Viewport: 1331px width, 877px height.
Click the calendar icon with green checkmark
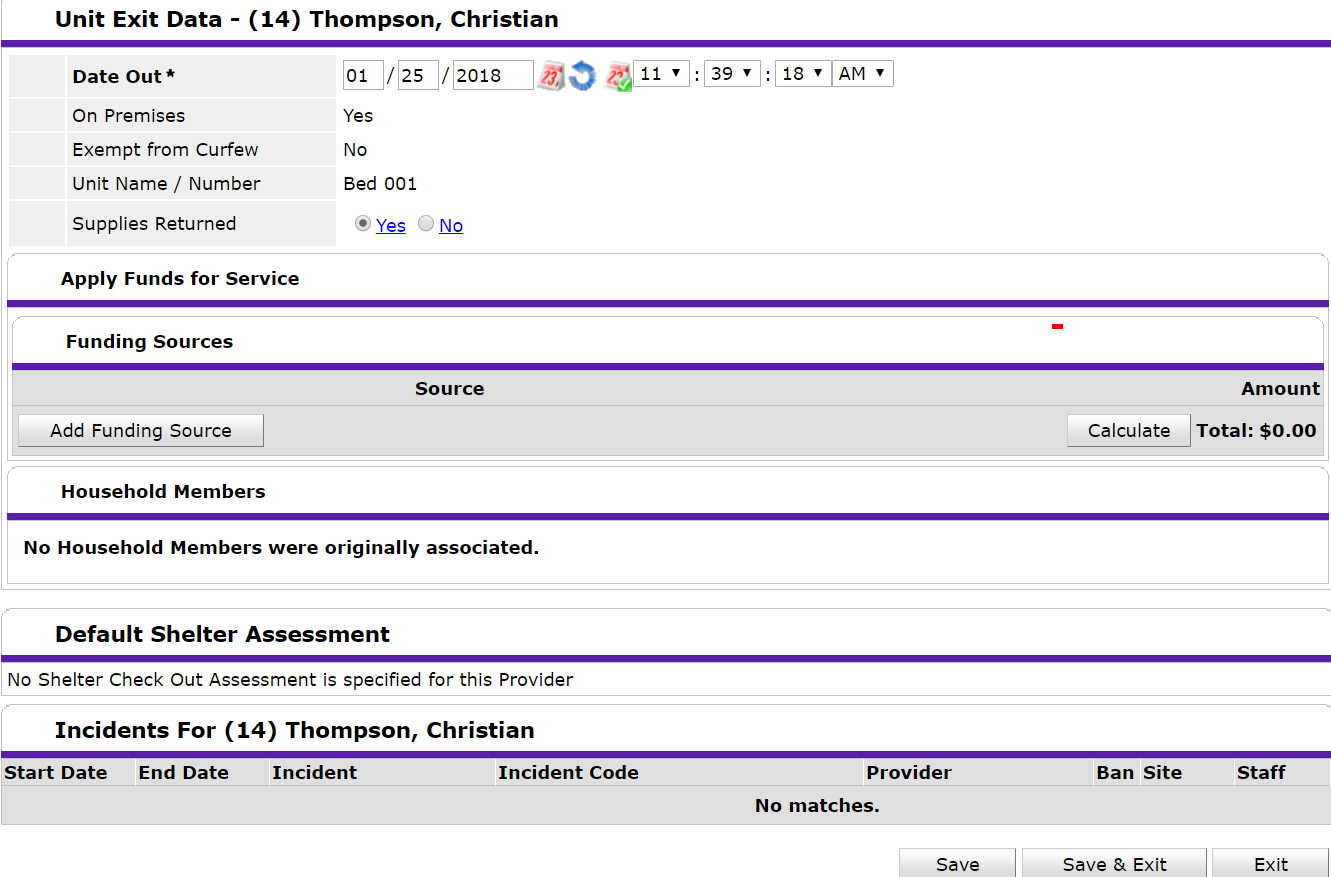(619, 76)
